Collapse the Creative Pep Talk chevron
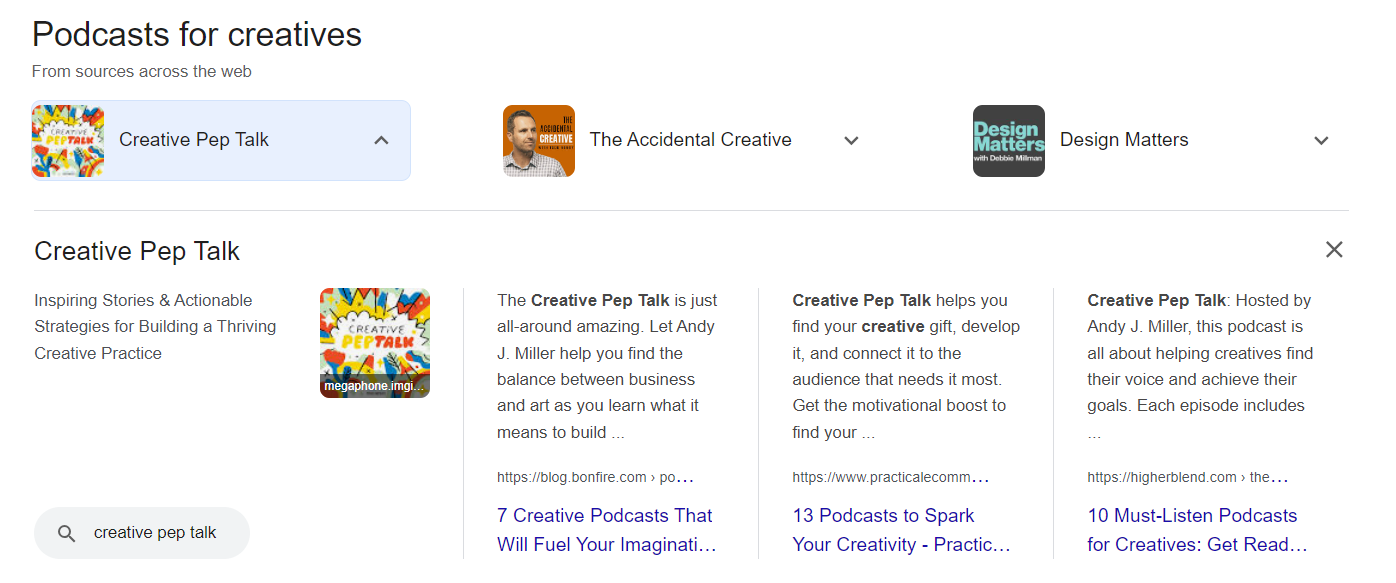Image resolution: width=1396 pixels, height=583 pixels. point(381,140)
